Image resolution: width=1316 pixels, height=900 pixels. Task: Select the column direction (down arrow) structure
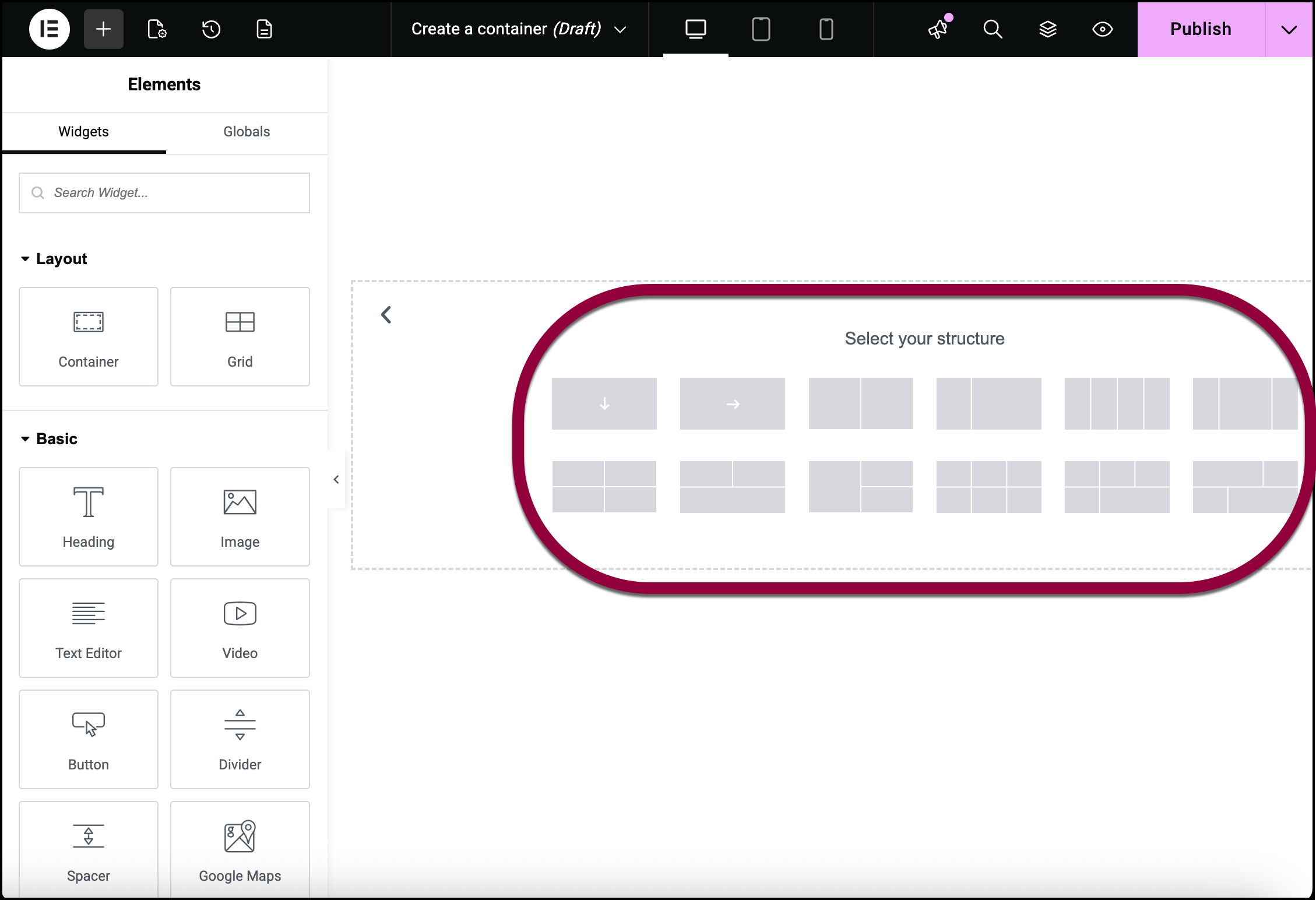(x=604, y=403)
